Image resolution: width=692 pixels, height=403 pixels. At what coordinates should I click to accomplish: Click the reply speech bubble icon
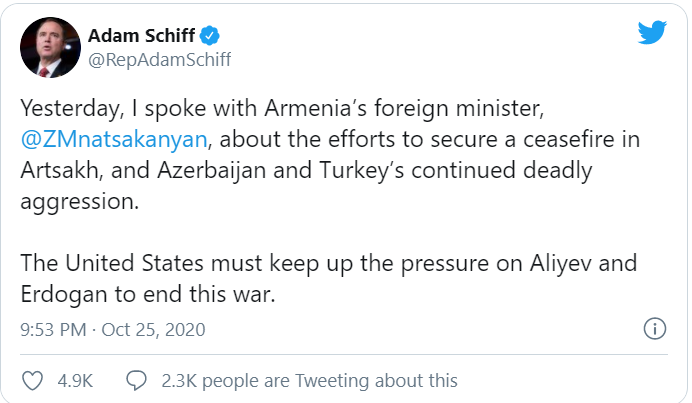click(136, 380)
